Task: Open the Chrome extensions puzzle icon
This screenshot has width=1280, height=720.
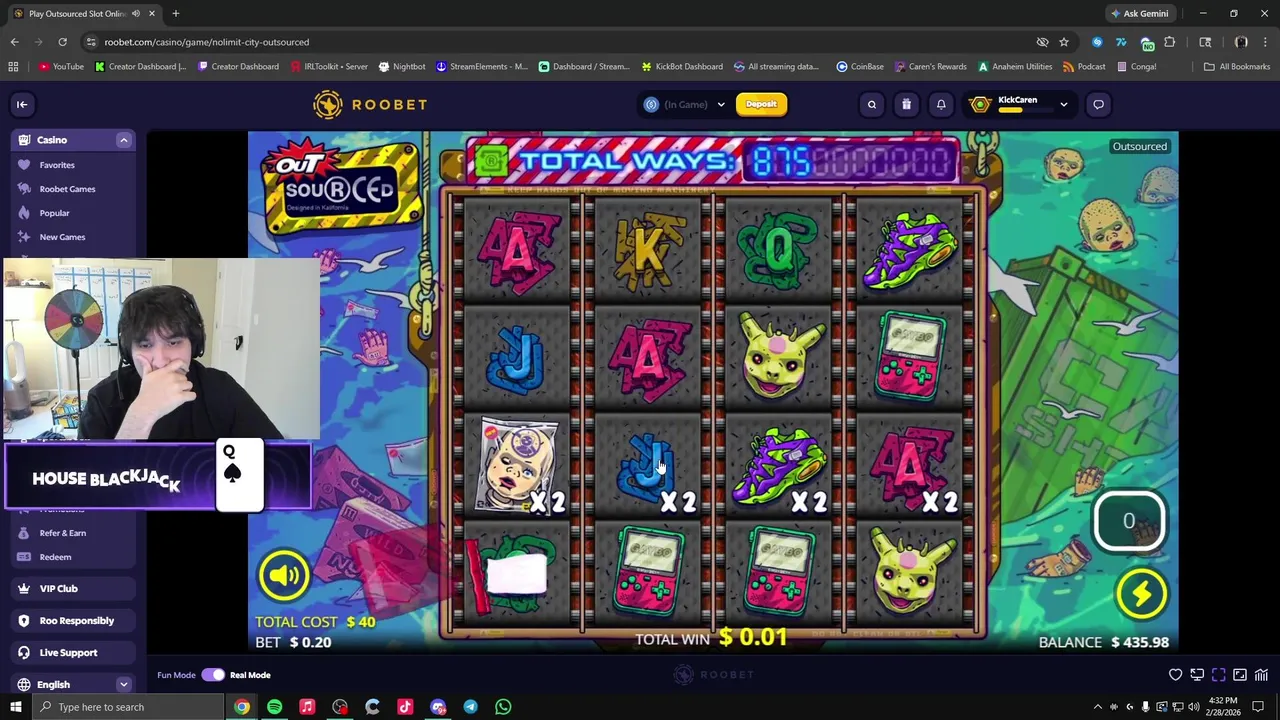Action: pyautogui.click(x=1170, y=42)
